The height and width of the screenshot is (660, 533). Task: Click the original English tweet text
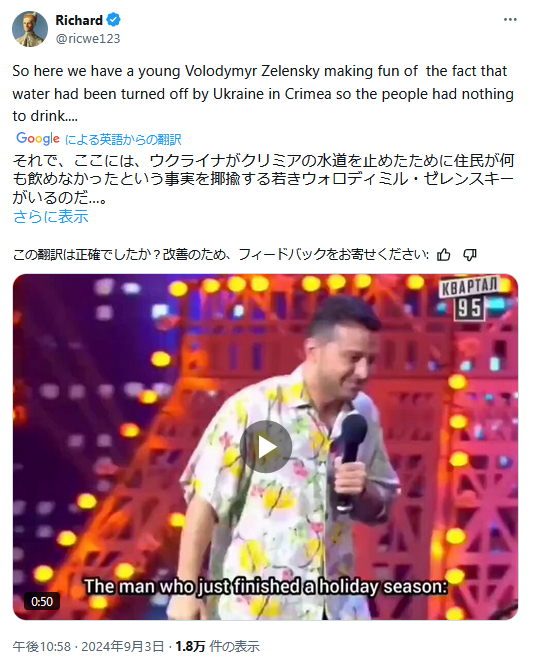[x=263, y=93]
